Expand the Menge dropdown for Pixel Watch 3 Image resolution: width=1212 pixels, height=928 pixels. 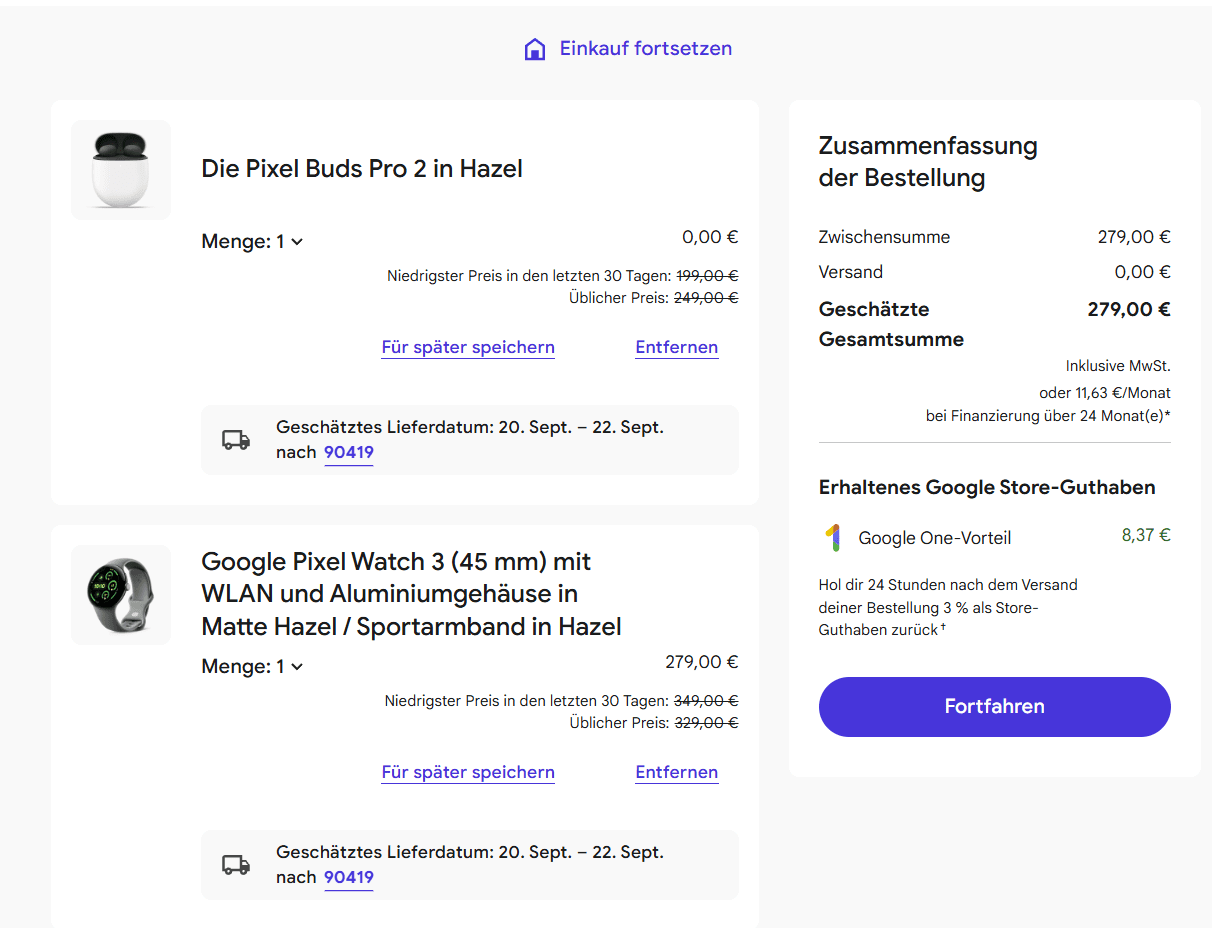(x=253, y=666)
